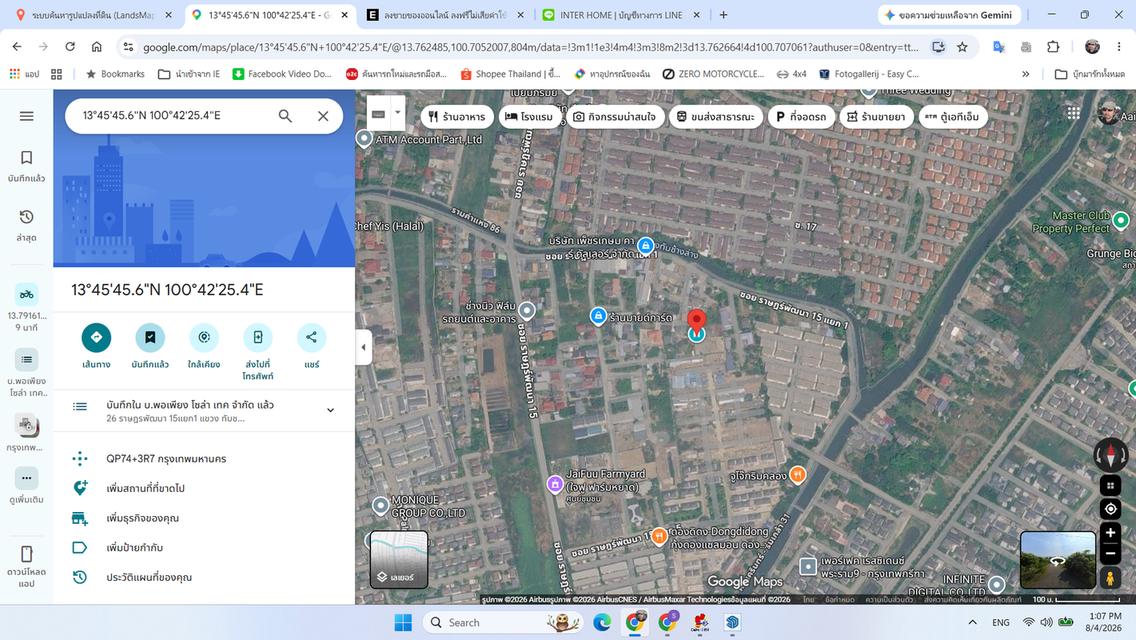Click the Windows taskbar Search box
The image size is (1136, 640).
[x=504, y=623]
